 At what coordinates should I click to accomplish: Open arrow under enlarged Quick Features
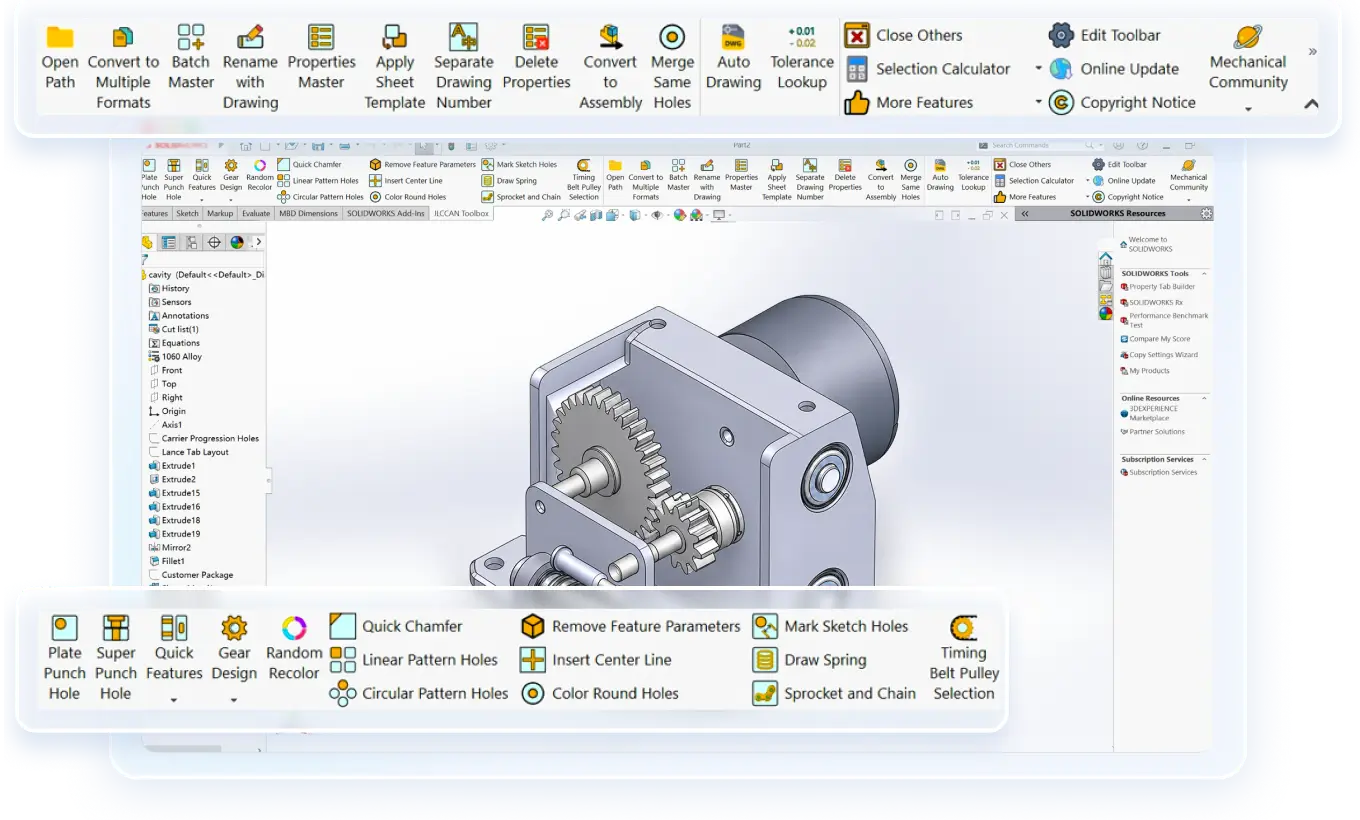click(x=174, y=700)
